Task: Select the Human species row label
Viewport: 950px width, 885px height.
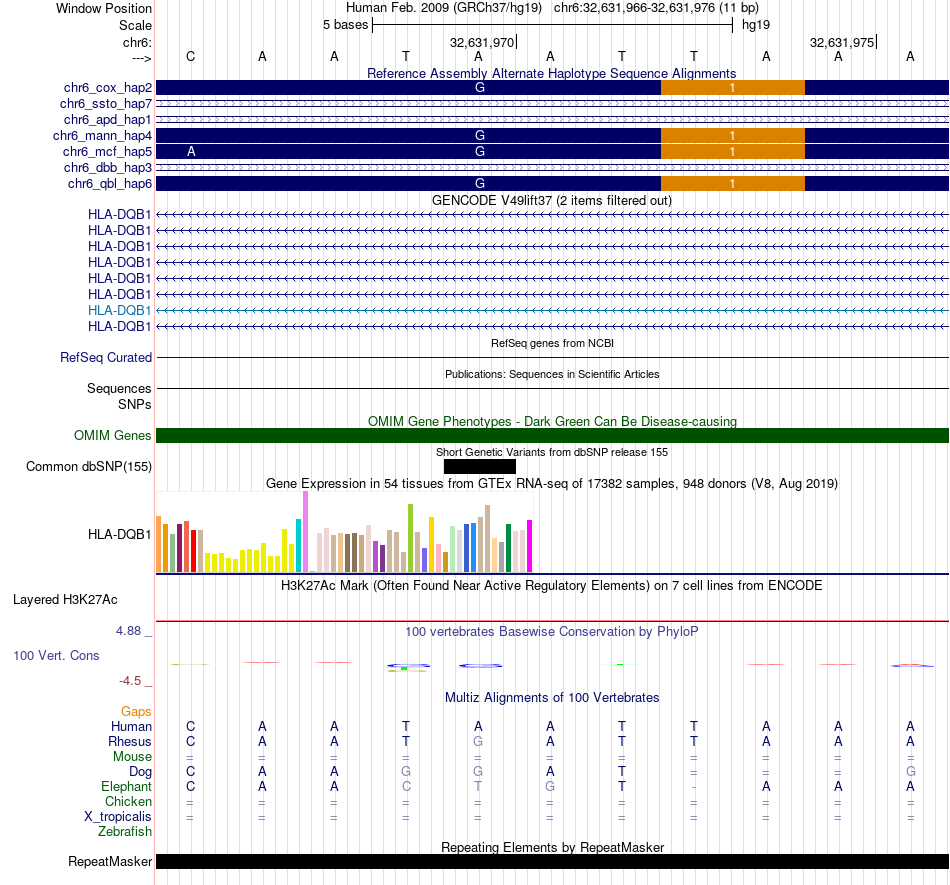Action: 131,726
